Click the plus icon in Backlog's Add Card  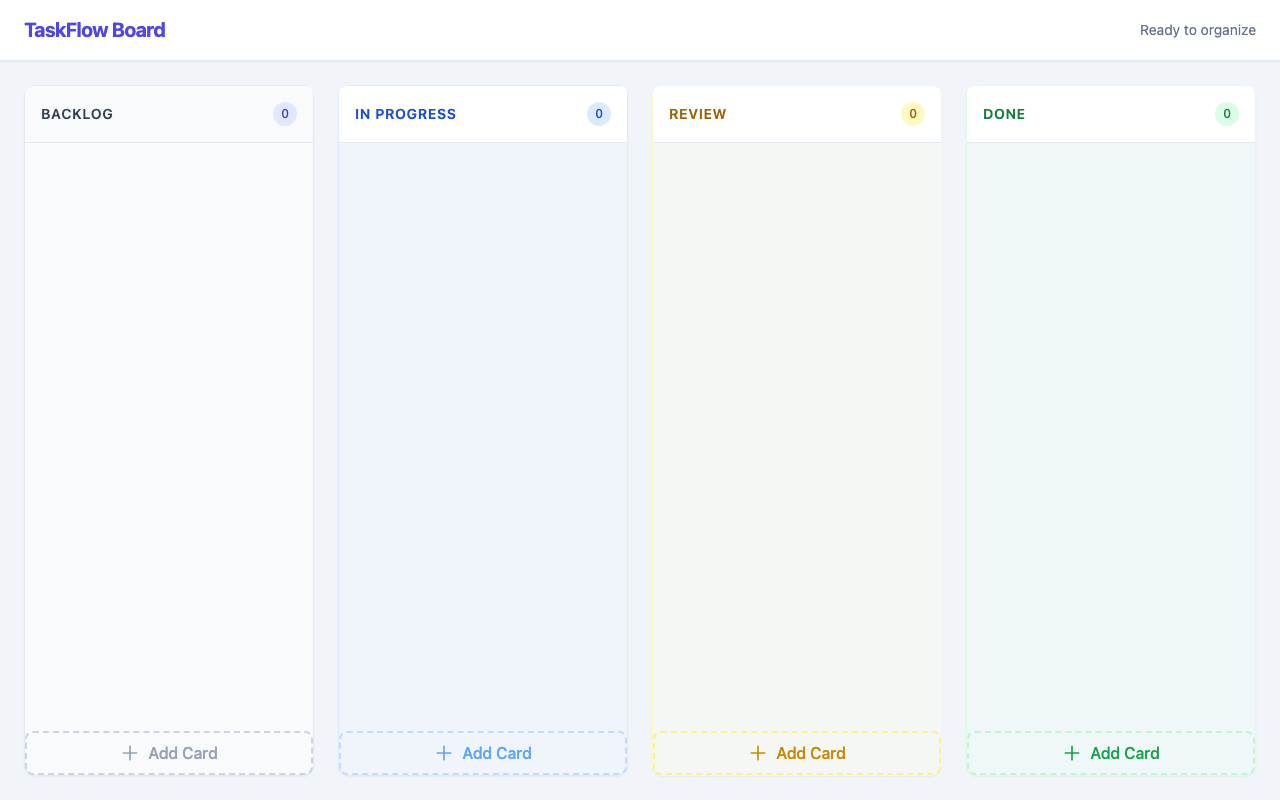tap(128, 753)
